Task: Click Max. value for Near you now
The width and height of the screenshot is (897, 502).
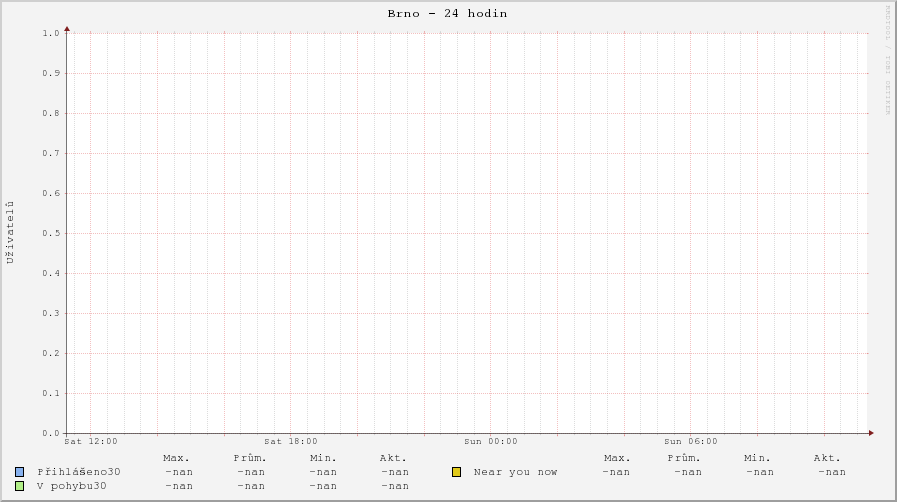Action: [616, 472]
